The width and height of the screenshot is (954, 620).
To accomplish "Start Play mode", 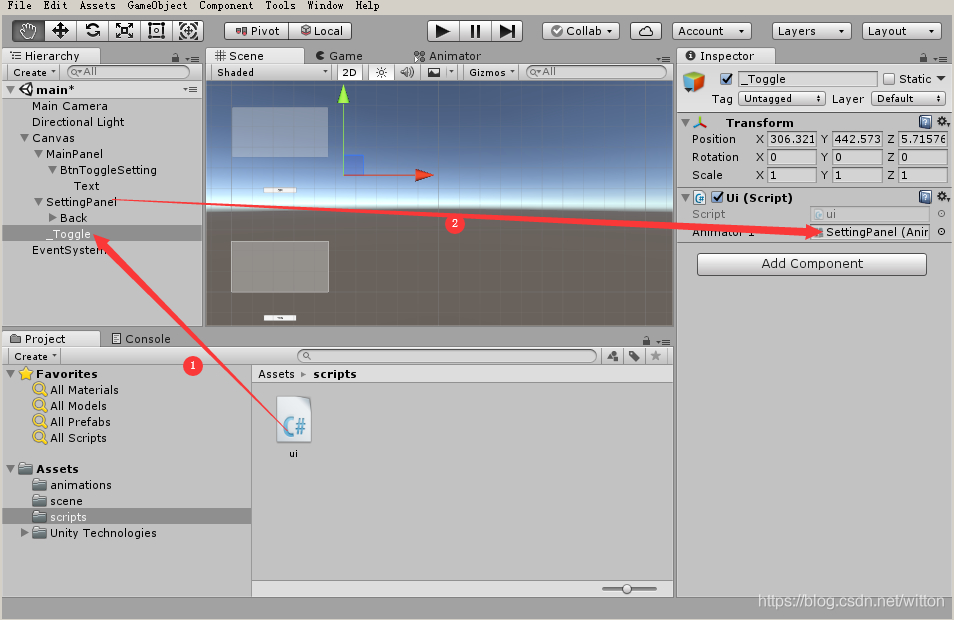I will [443, 31].
